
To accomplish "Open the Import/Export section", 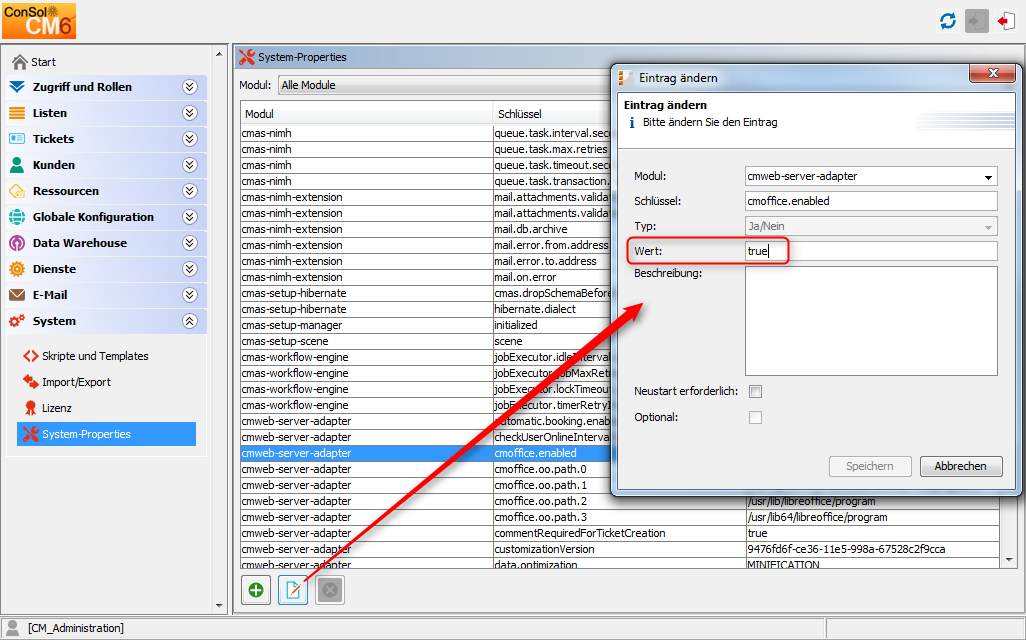I will point(76,382).
